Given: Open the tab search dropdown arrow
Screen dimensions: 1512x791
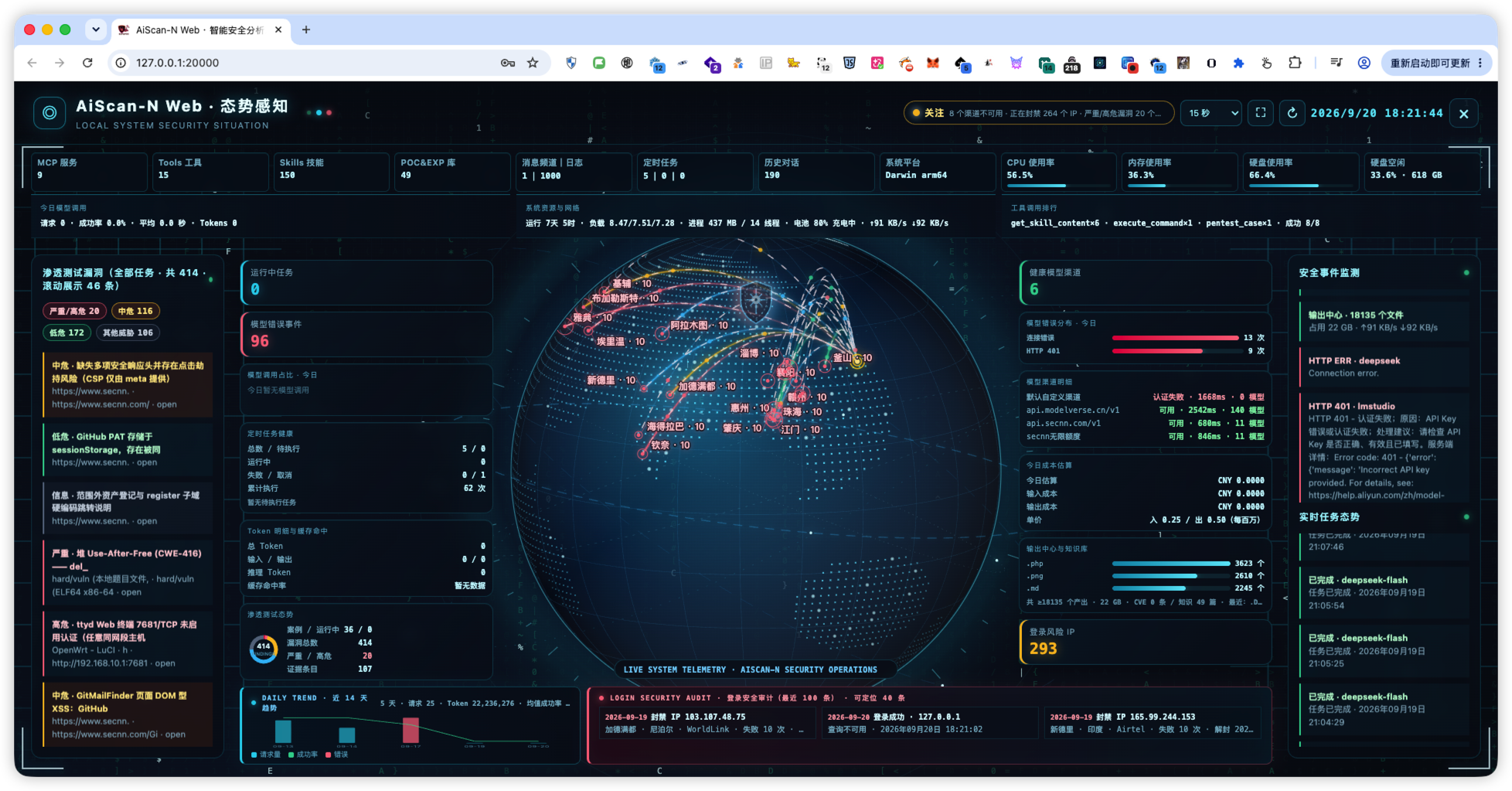Looking at the screenshot, I should tap(96, 29).
